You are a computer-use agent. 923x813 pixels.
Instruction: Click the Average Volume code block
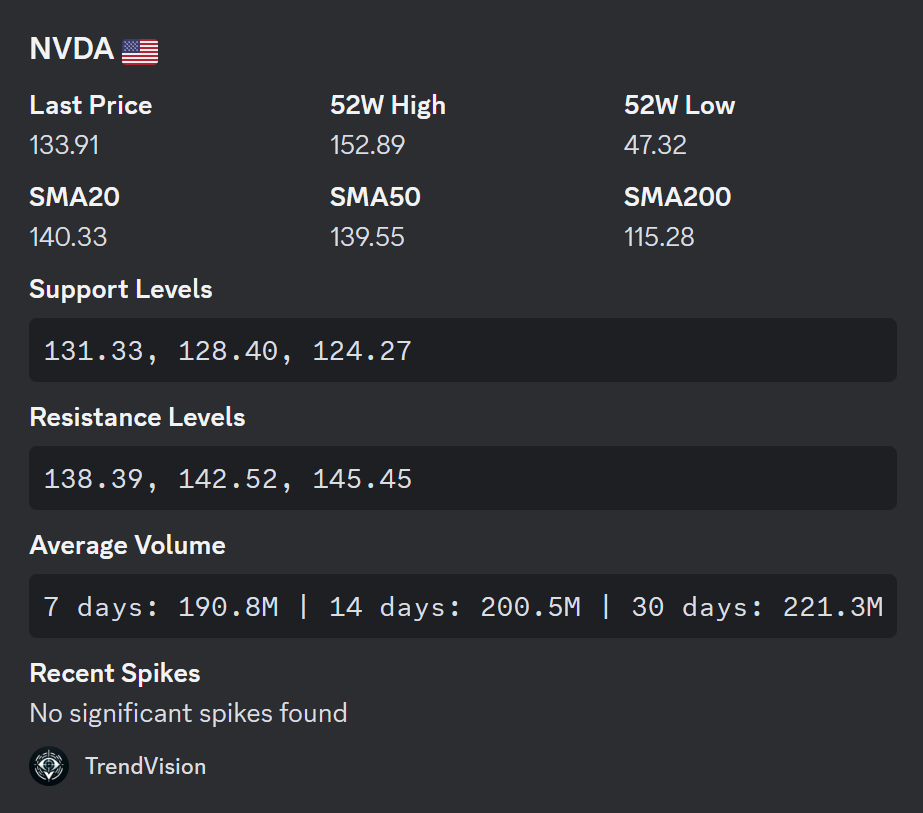tap(462, 606)
